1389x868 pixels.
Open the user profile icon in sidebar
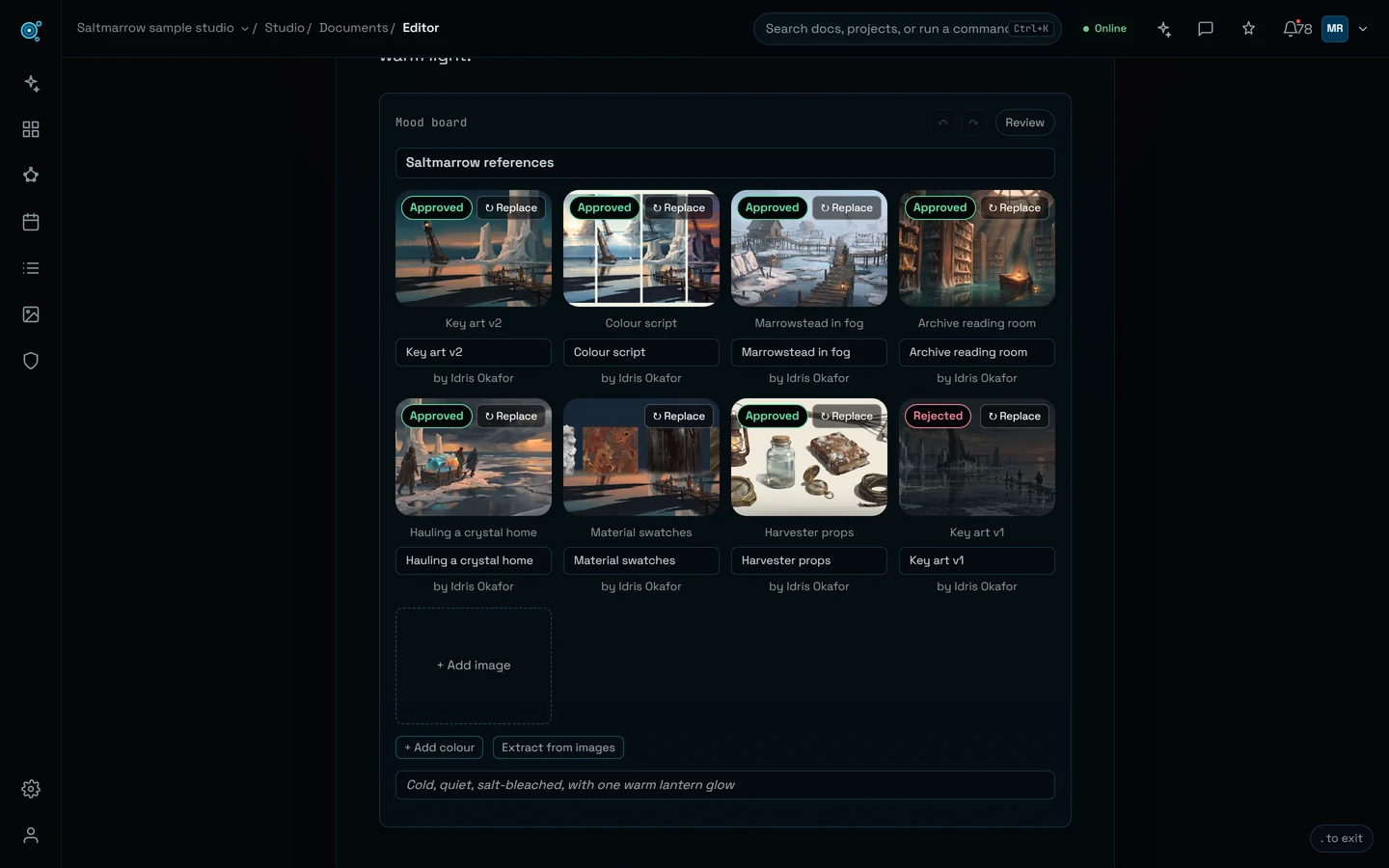coord(31,835)
